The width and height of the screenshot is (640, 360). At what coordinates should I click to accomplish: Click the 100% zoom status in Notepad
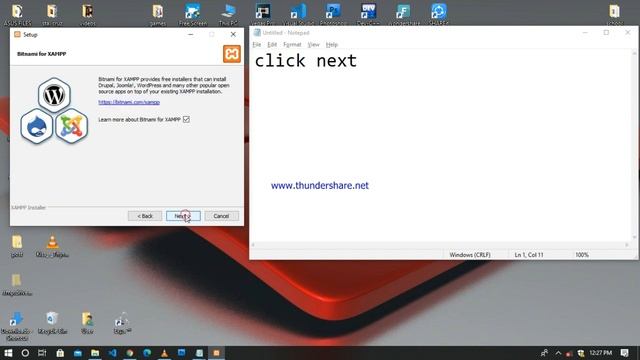tap(582, 255)
